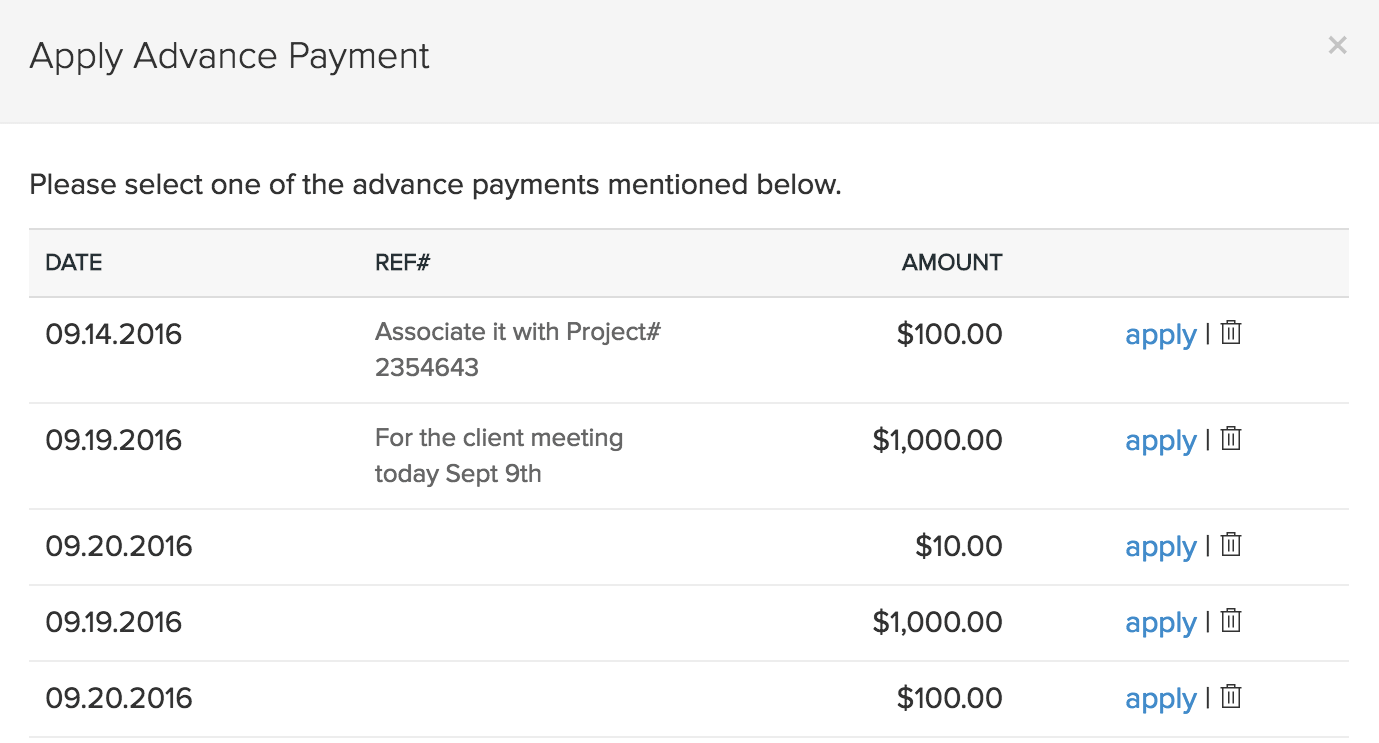Delete the $10.00 advance payment
This screenshot has width=1379, height=743.
pos(1231,545)
